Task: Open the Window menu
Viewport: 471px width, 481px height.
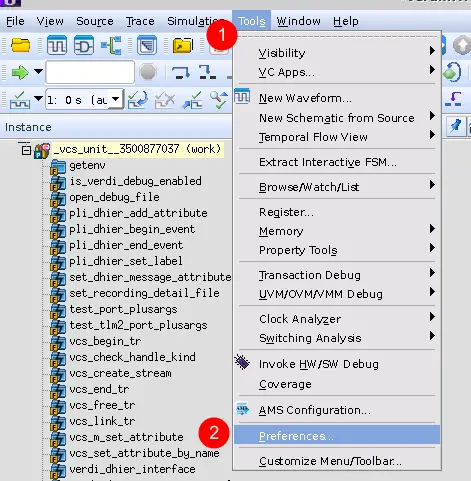Action: coord(298,21)
